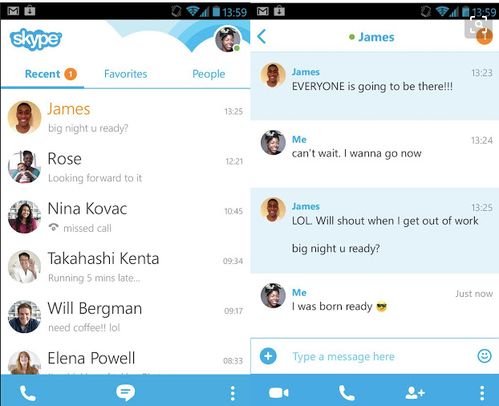Tap the Gmail icon in right status bar
The image size is (499, 406).
tap(263, 11)
